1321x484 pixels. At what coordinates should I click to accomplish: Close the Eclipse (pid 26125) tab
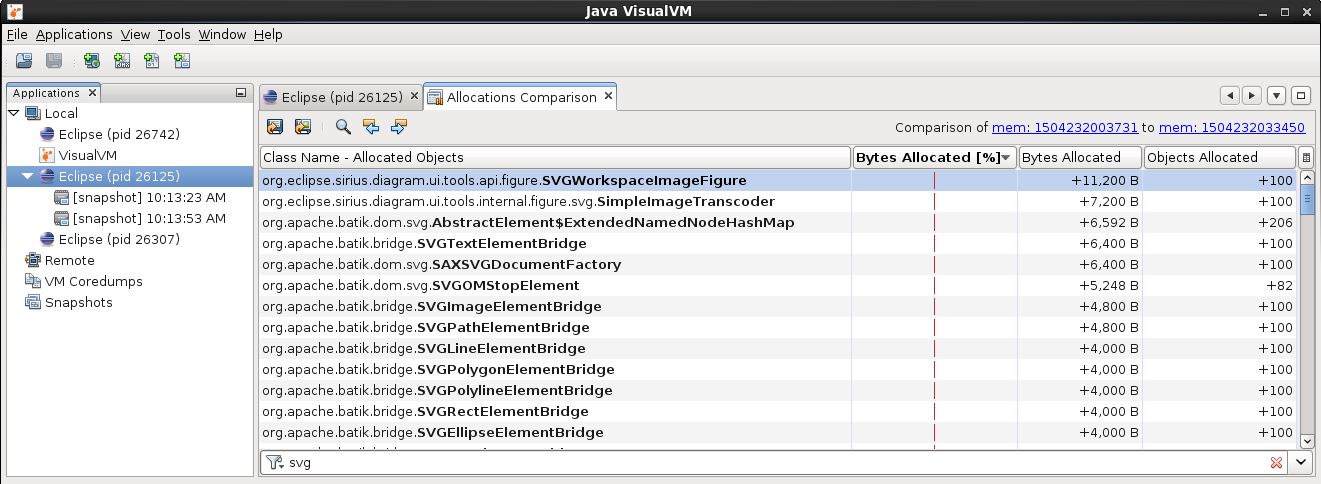(412, 97)
